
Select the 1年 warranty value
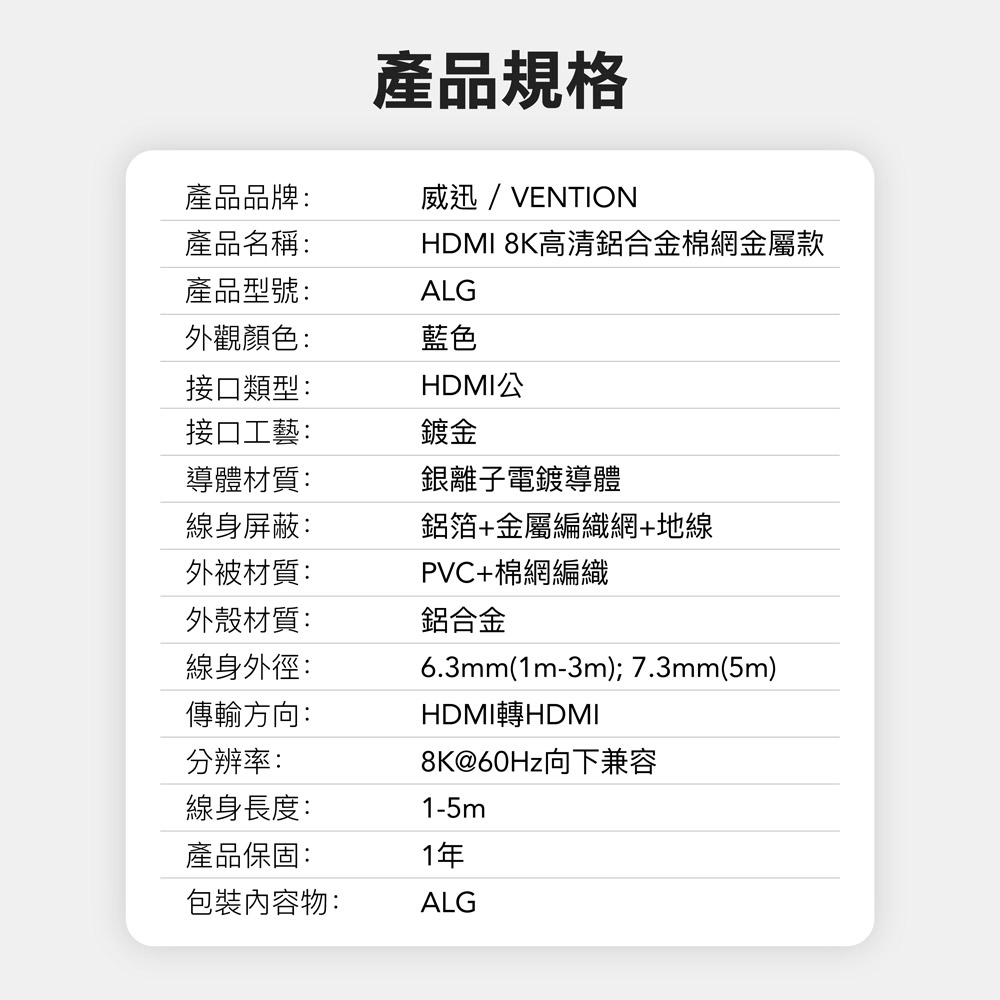pyautogui.click(x=443, y=855)
